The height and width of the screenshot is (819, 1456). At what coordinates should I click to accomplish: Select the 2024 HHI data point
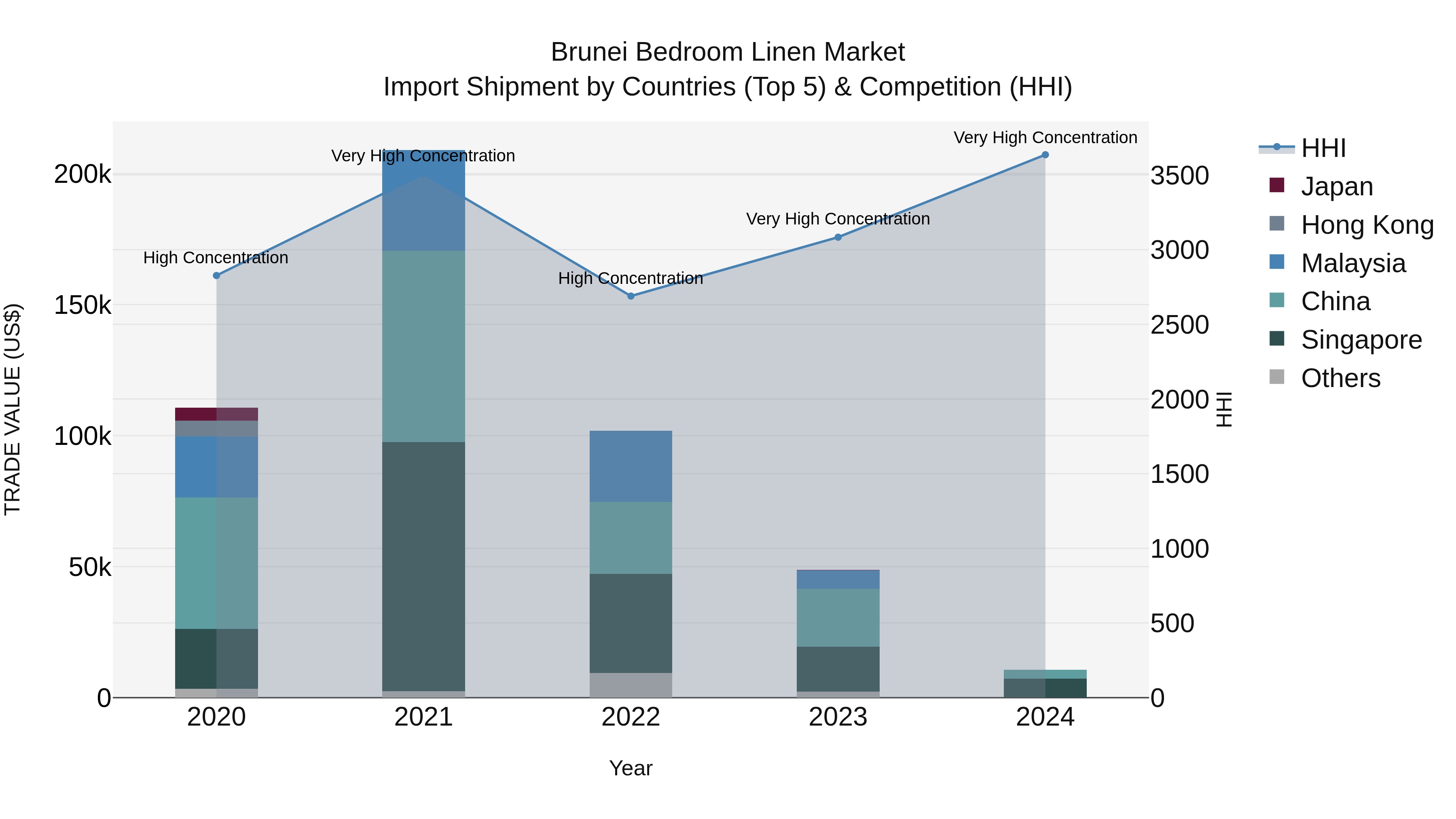pos(1045,155)
